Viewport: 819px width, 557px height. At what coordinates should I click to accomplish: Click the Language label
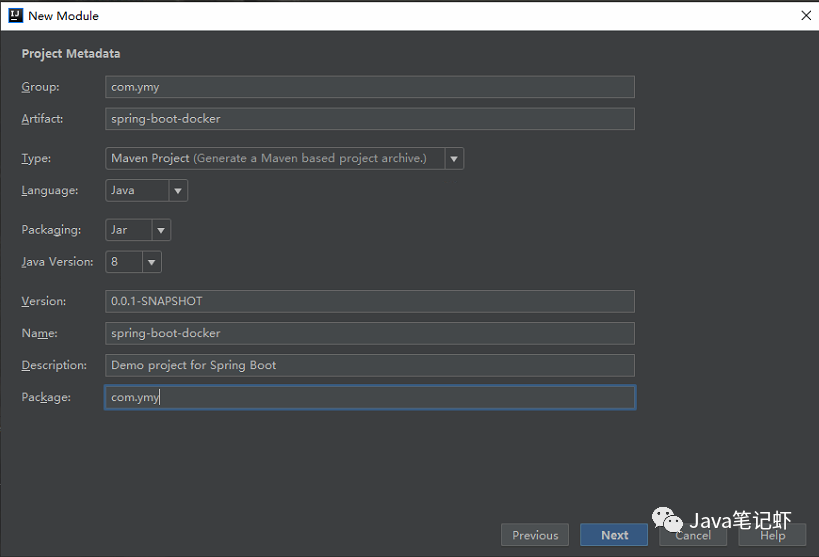click(50, 191)
